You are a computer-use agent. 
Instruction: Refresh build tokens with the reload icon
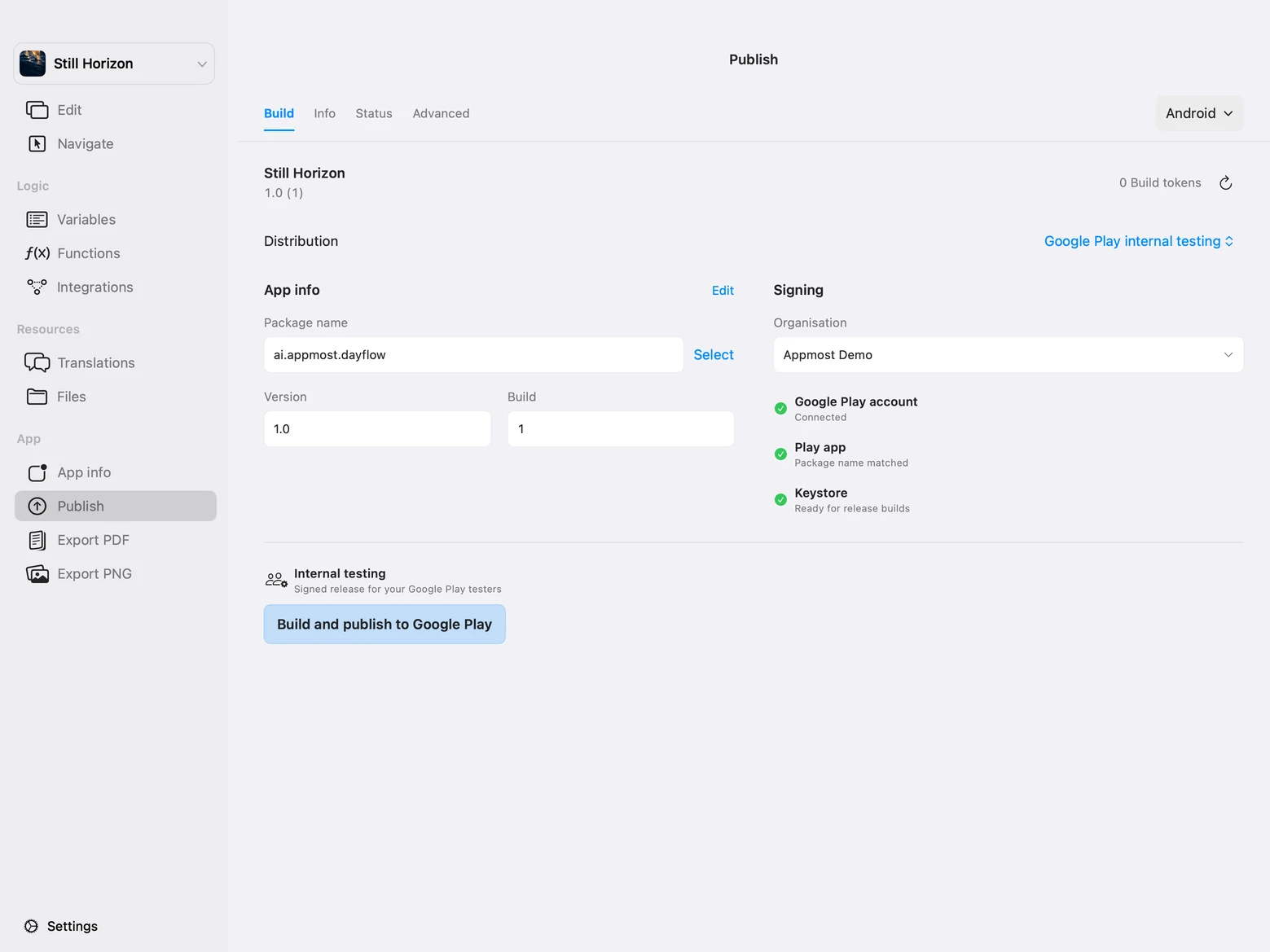[x=1225, y=183]
